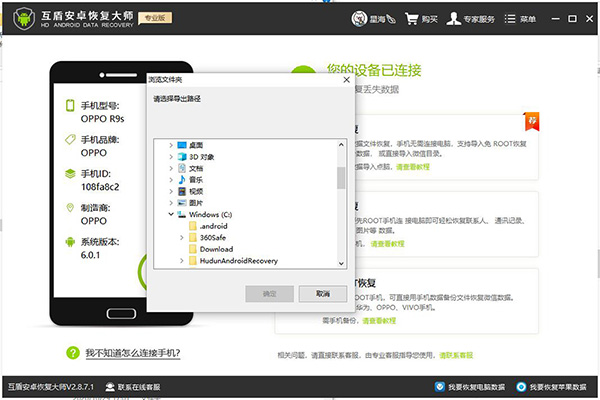The width and height of the screenshot is (600, 400).
Task: Select the 3D 对象 cube icon
Action: pyautogui.click(x=182, y=157)
